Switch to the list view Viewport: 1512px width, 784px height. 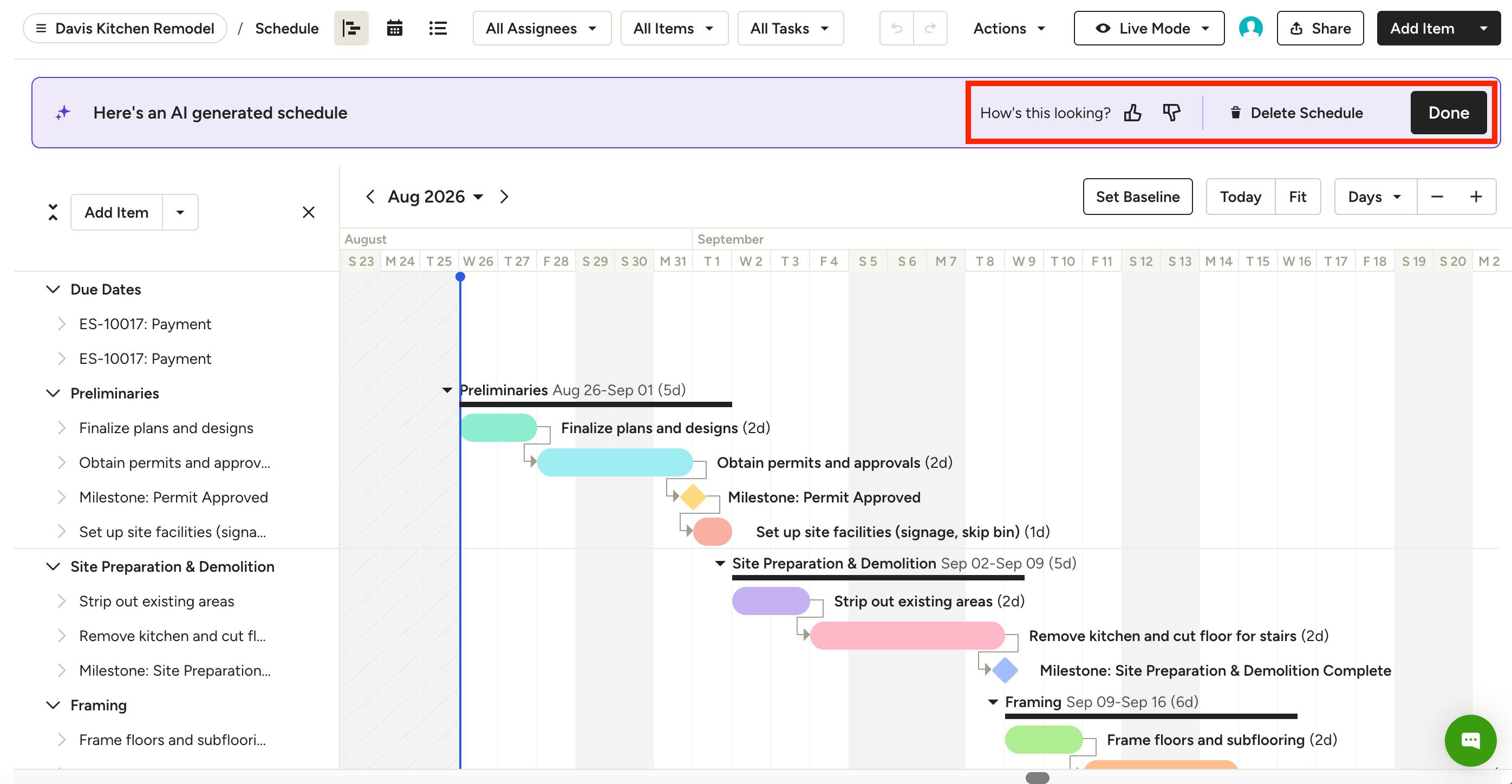[x=438, y=28]
